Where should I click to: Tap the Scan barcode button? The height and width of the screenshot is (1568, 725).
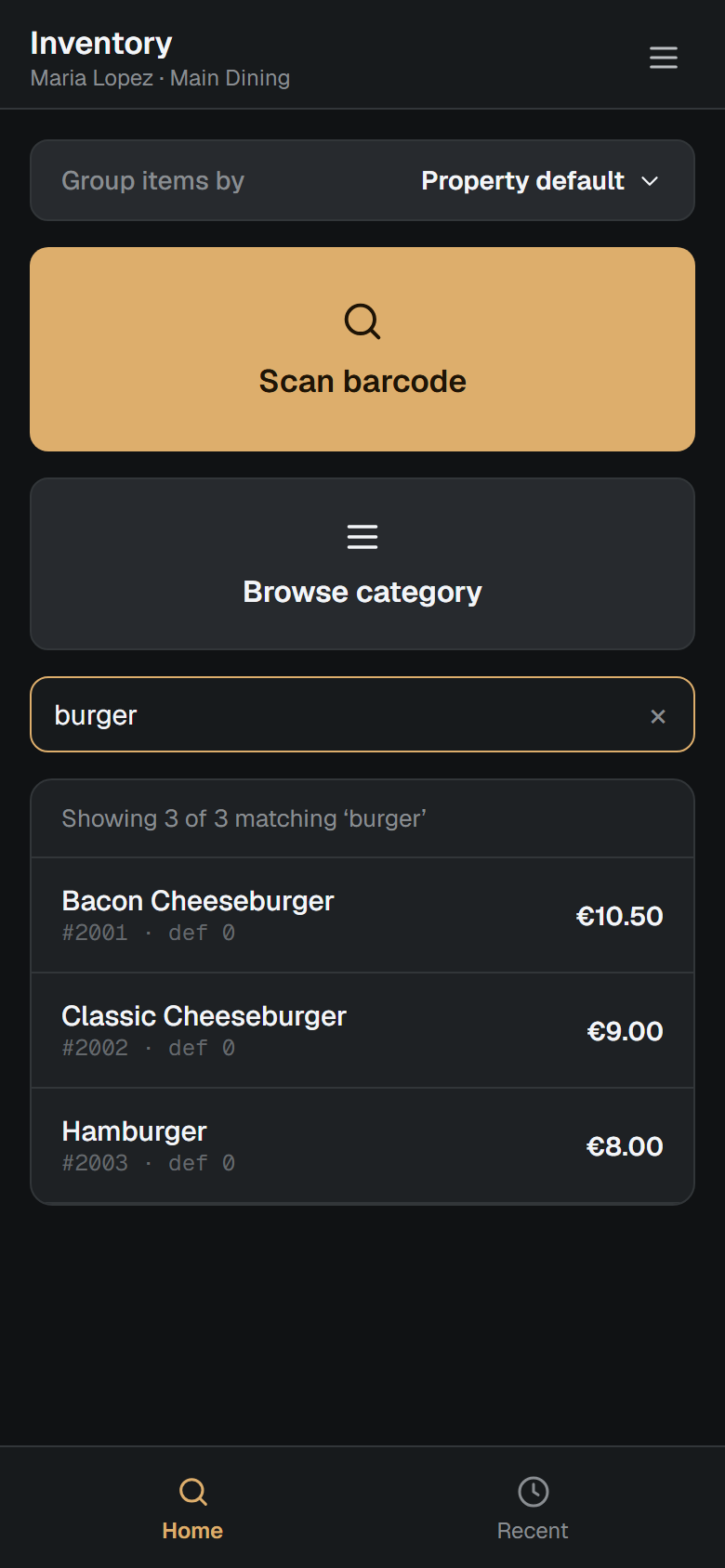tap(362, 349)
